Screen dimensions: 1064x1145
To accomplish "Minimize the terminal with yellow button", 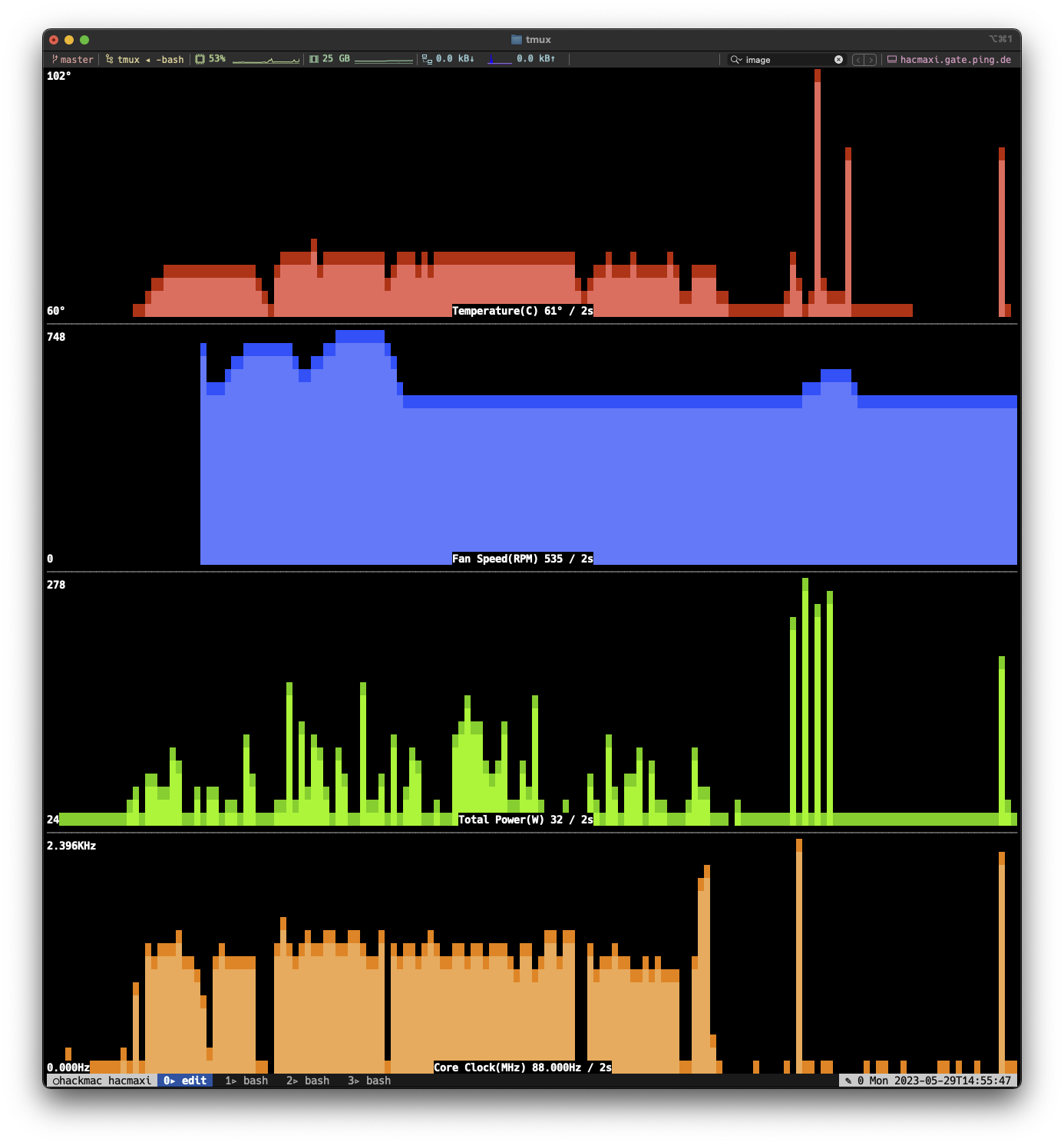I will click(69, 40).
